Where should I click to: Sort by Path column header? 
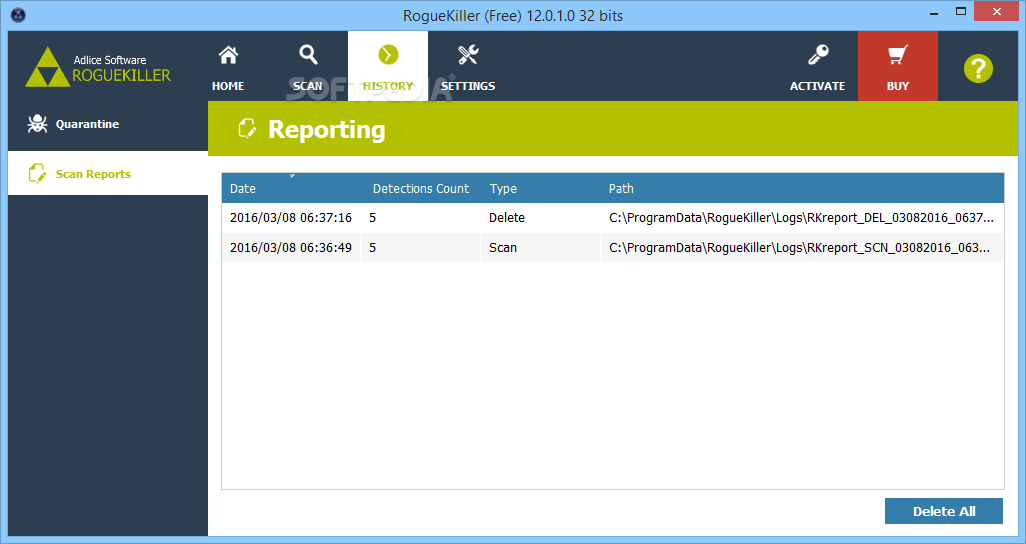pyautogui.click(x=802, y=189)
